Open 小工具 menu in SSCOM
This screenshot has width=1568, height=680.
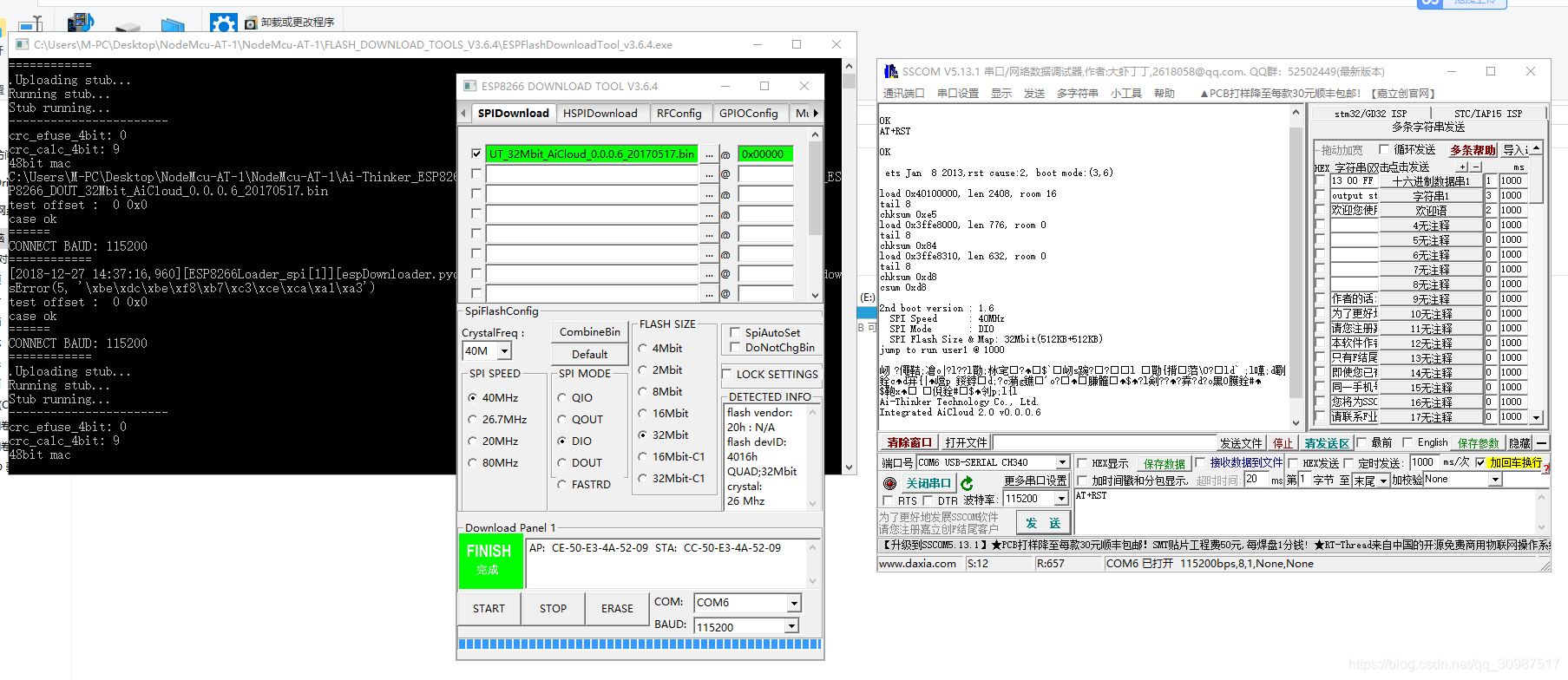[x=1126, y=94]
